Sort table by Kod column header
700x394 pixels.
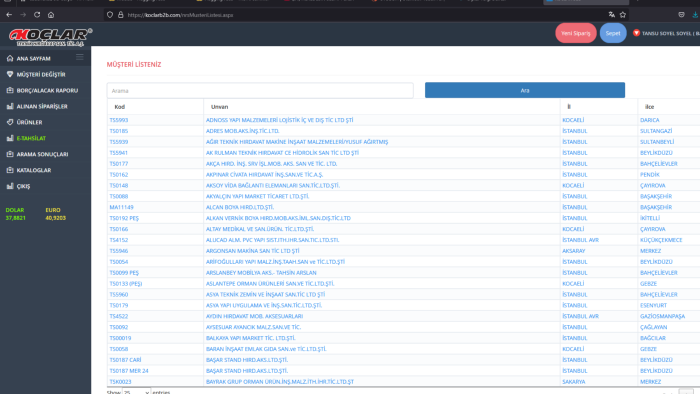(x=119, y=107)
